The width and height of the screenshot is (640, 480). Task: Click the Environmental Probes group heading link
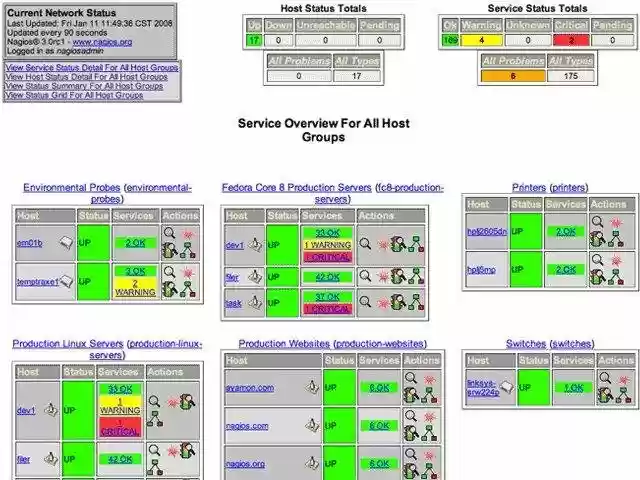(71, 187)
